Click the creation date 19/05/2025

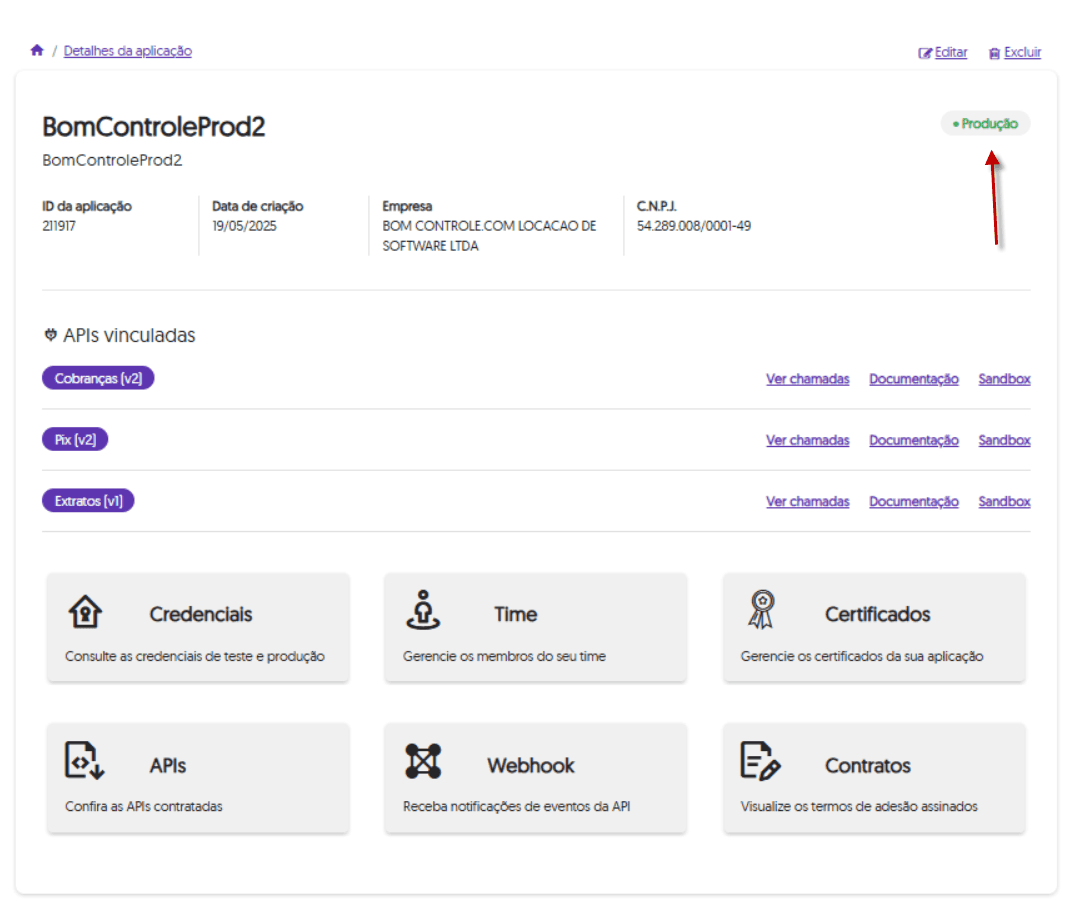point(244,226)
